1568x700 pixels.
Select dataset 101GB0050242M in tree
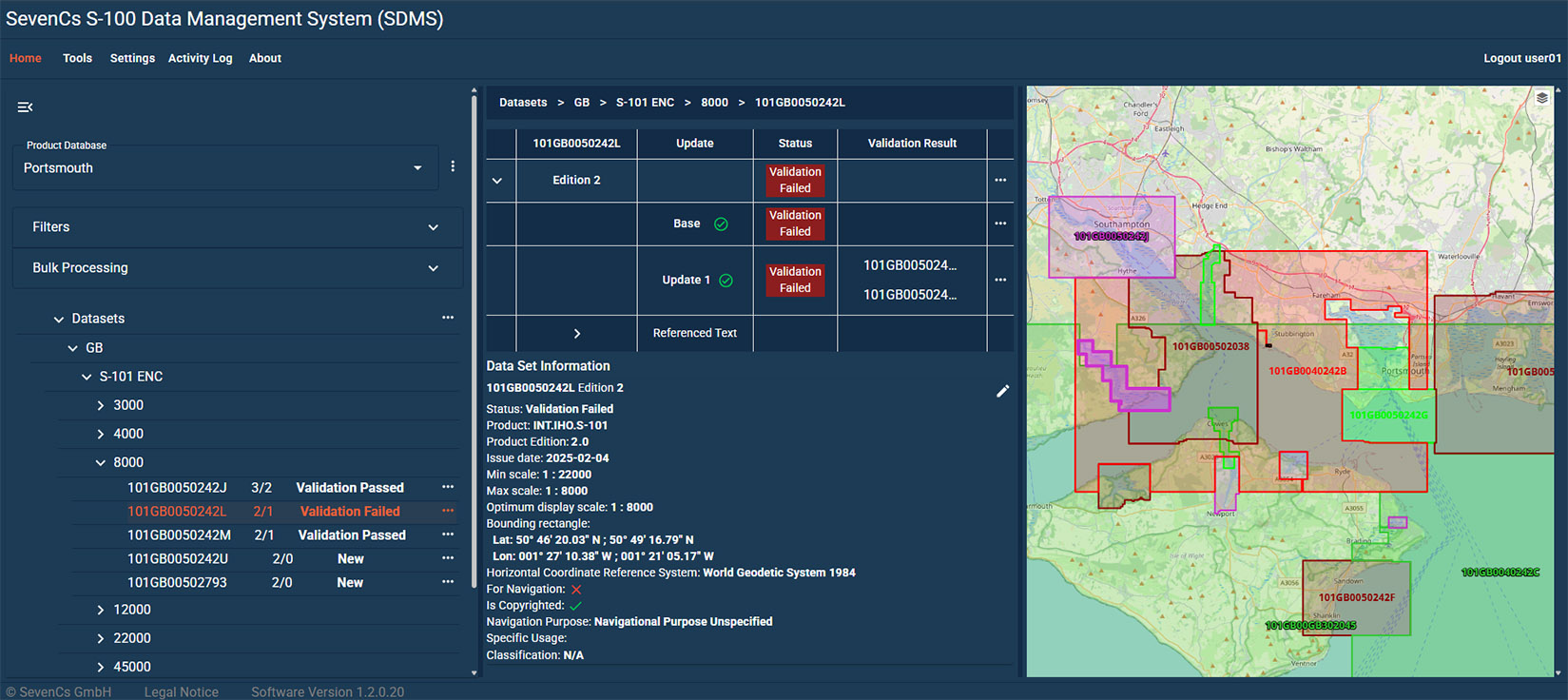[179, 535]
